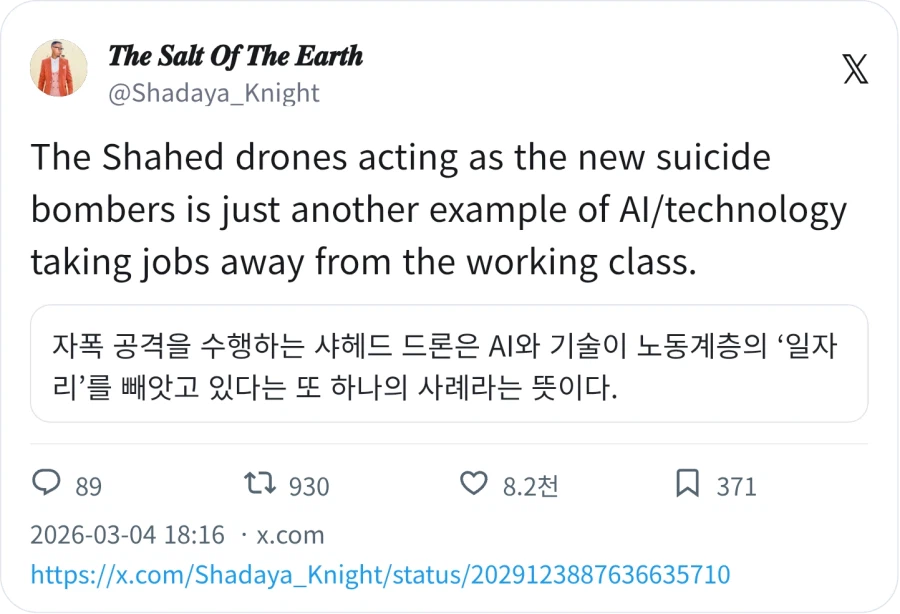Click the X logo in the top corner
The image size is (900, 614).
(854, 70)
